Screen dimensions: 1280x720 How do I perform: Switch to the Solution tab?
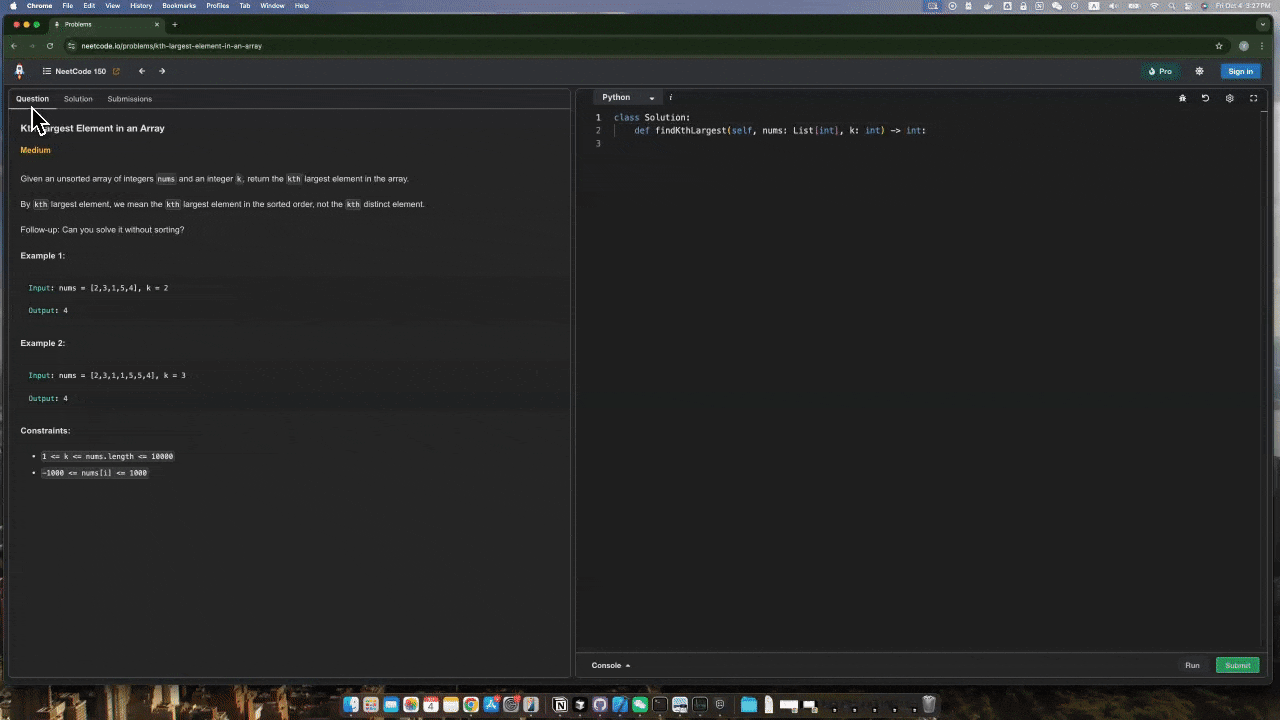78,99
